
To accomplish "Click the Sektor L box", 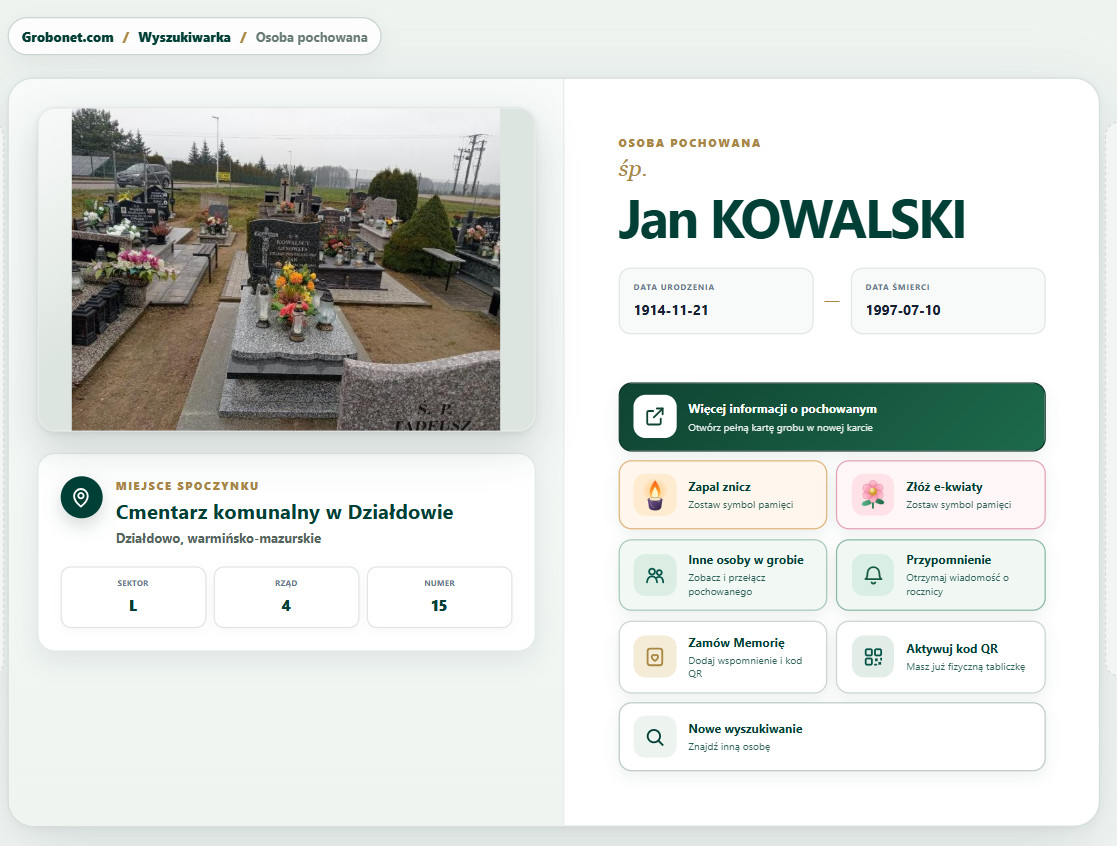I will pos(133,597).
